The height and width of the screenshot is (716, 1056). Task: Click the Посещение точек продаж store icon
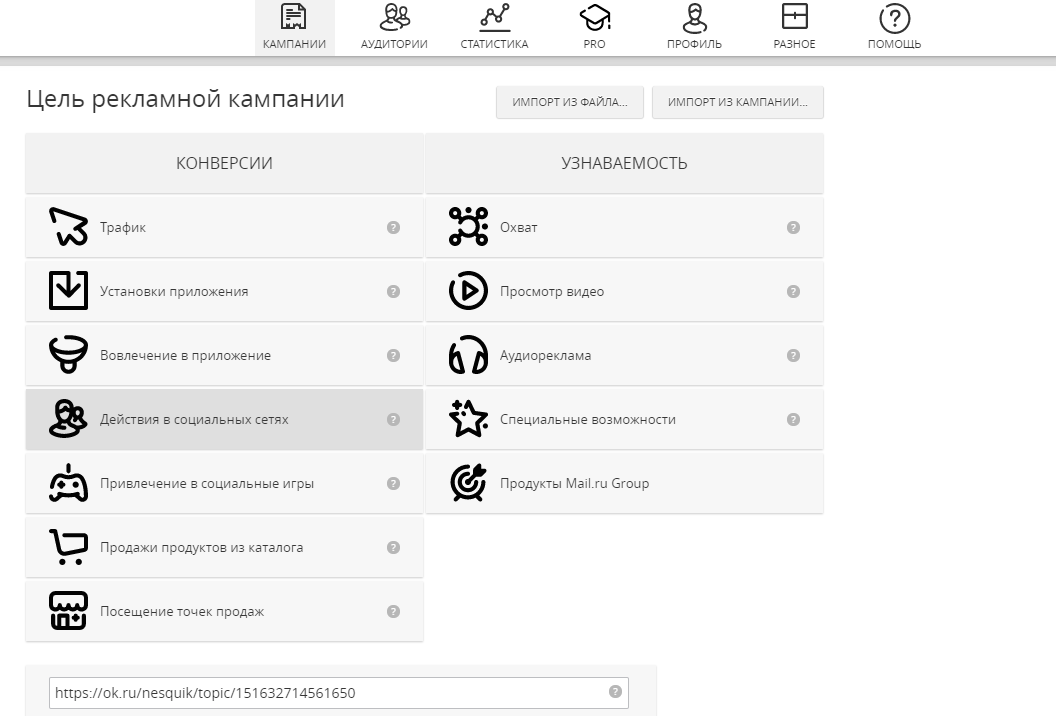click(x=69, y=611)
